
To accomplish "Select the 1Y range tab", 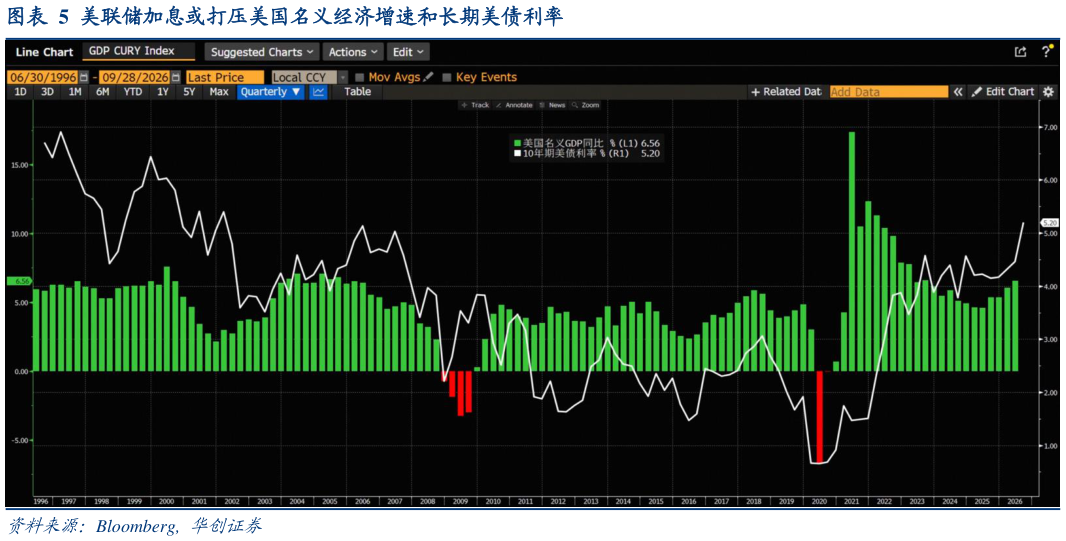I will pos(162,92).
